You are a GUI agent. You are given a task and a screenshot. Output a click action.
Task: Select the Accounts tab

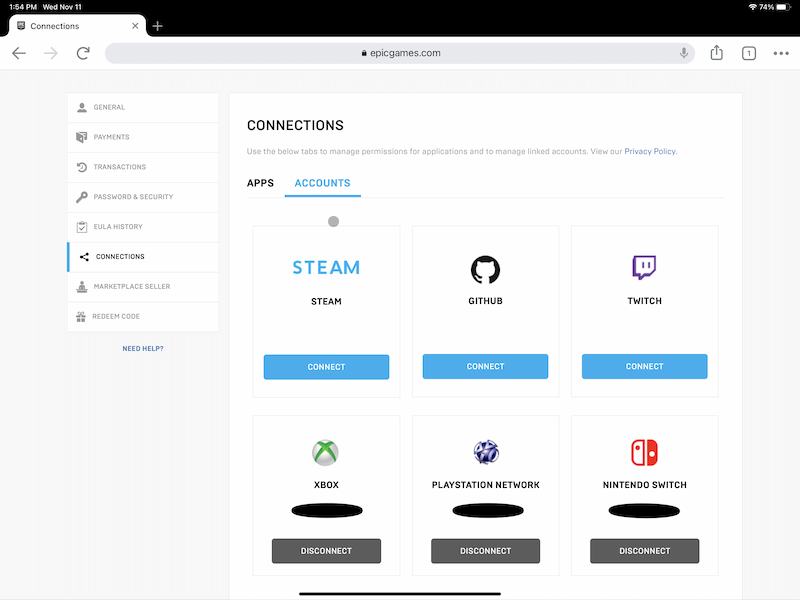pyautogui.click(x=322, y=183)
